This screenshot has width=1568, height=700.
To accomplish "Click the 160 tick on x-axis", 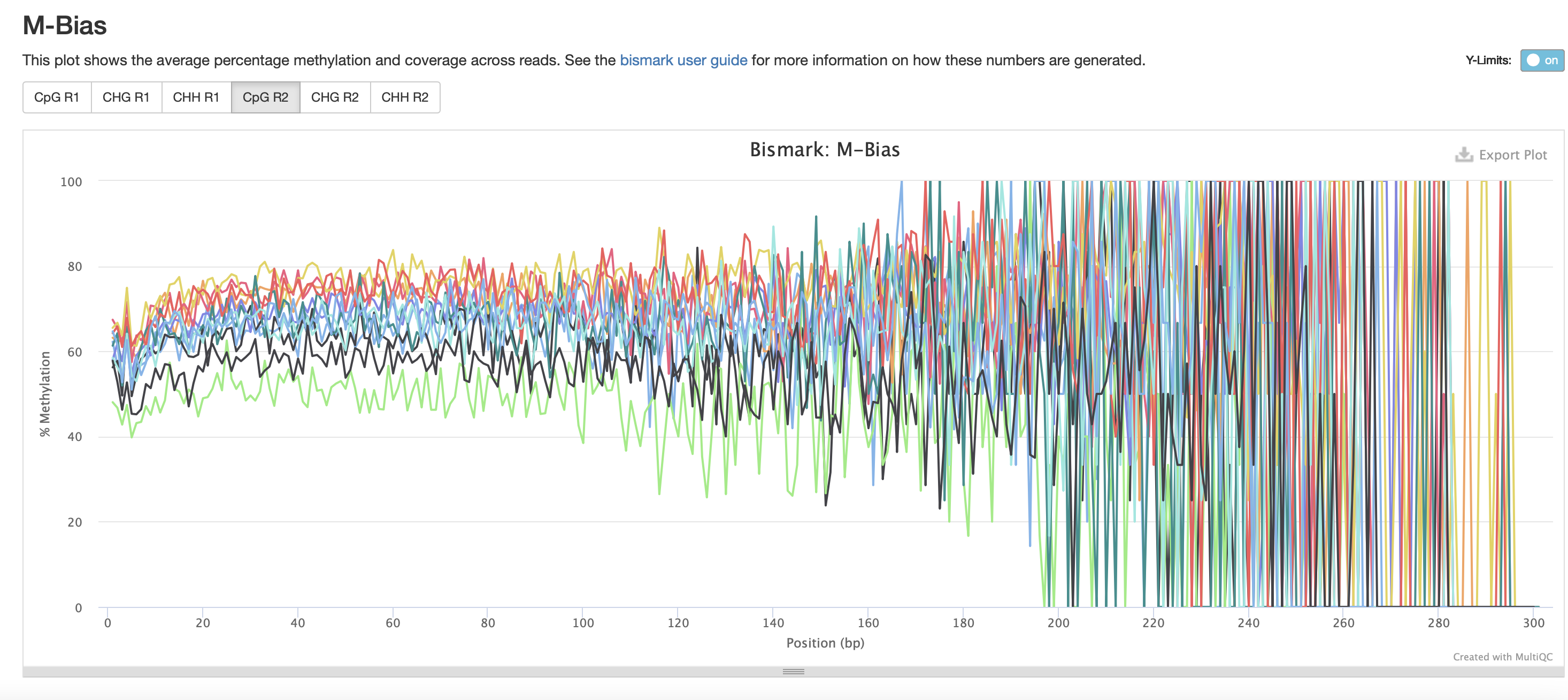I will tap(867, 622).
